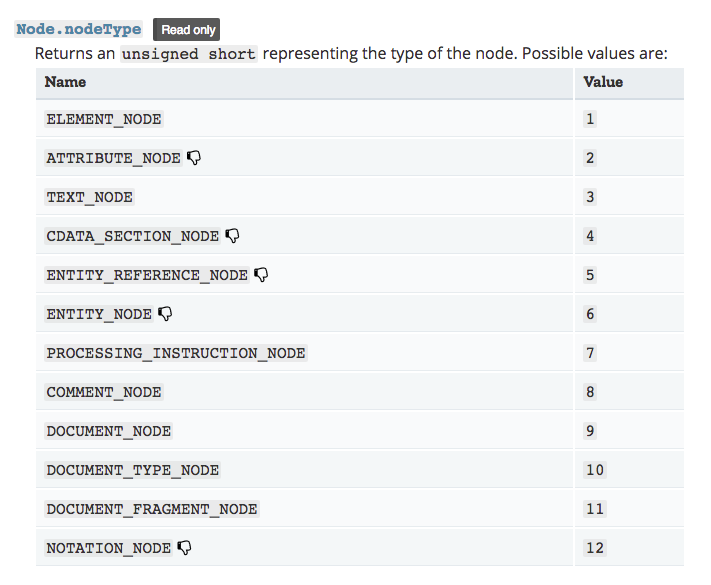Open the Node.nodeType link
The image size is (711, 585).
point(78,29)
